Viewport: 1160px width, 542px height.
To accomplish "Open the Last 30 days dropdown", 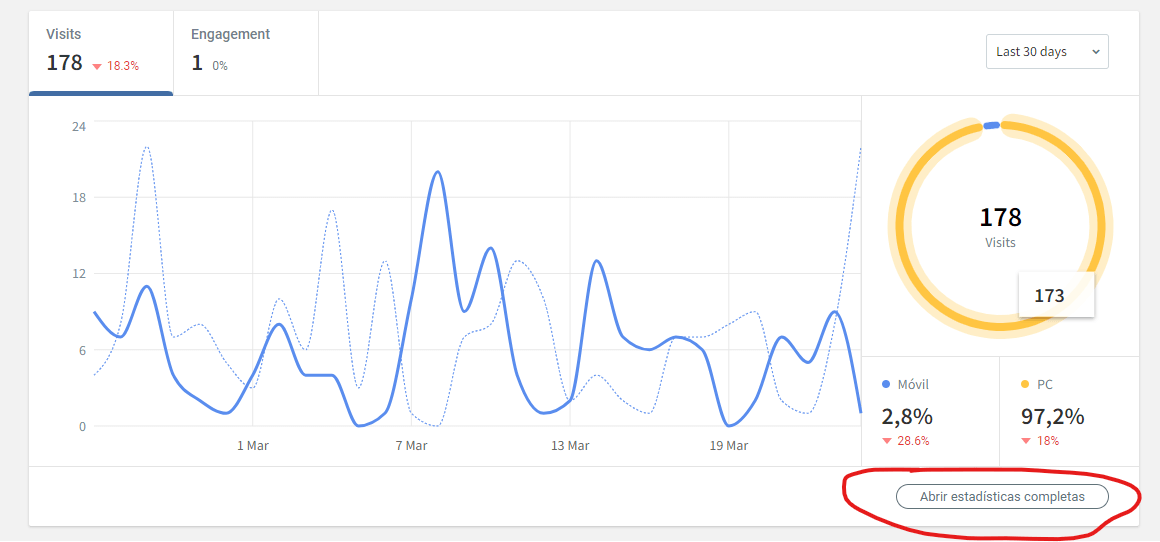I will pyautogui.click(x=1047, y=52).
